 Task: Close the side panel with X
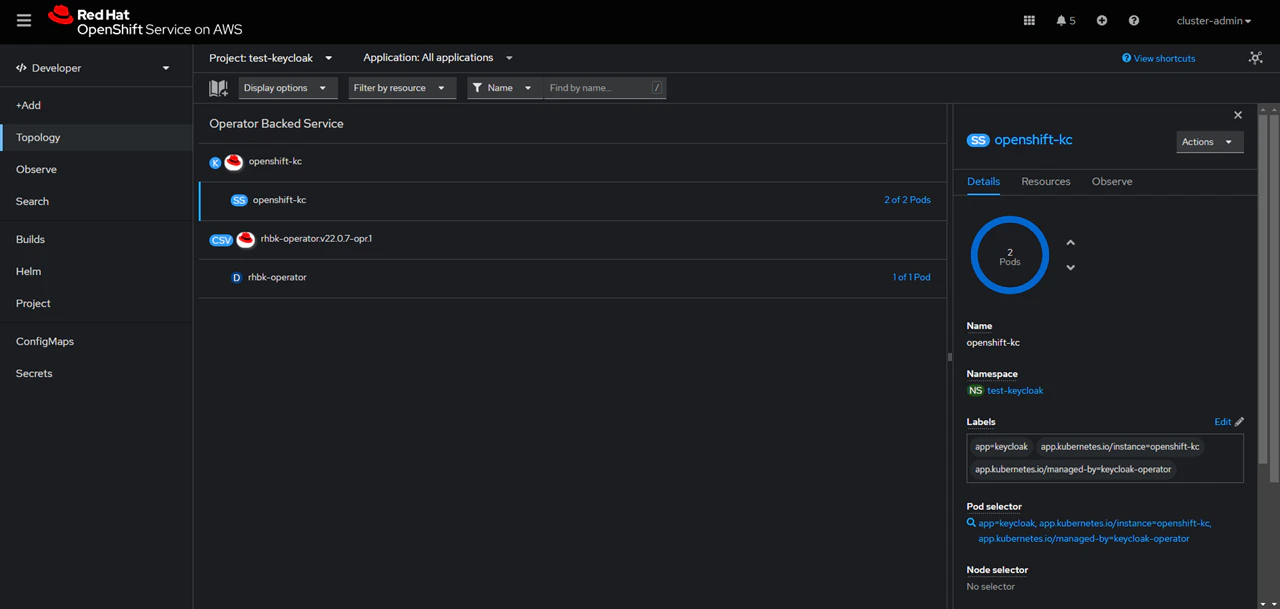(1238, 115)
